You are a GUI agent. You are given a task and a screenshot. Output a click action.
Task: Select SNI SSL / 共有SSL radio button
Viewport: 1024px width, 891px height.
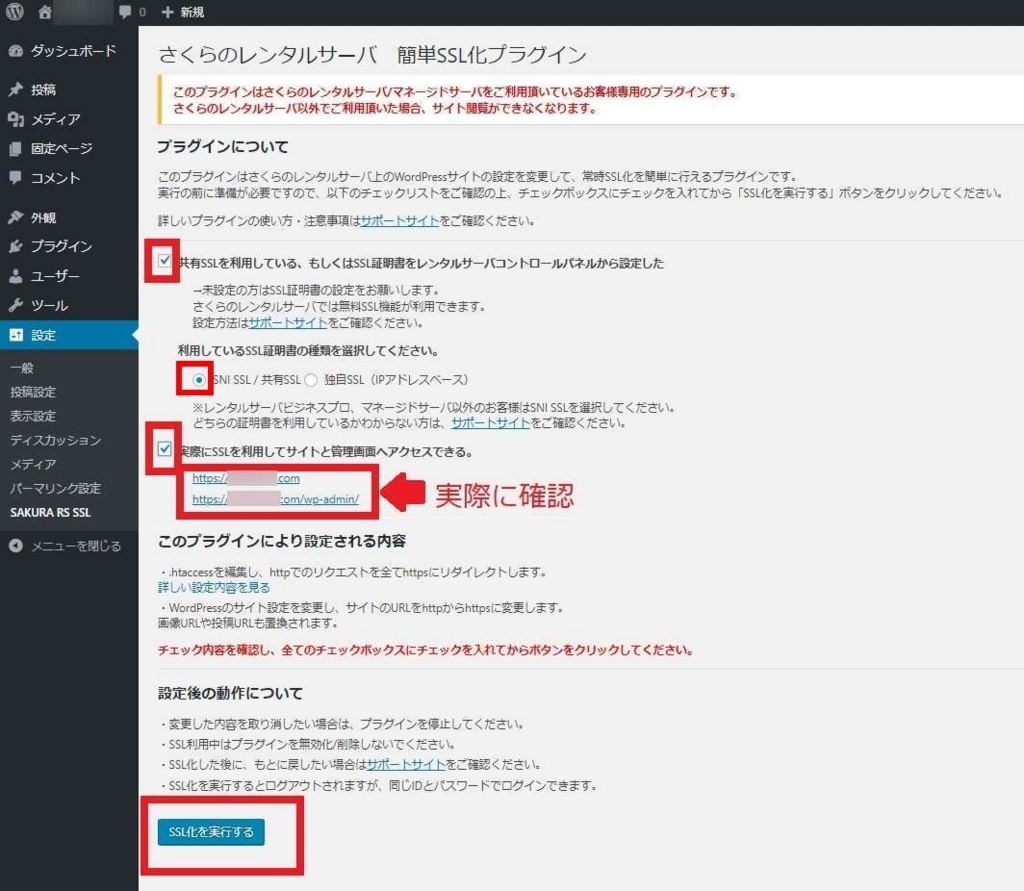click(x=199, y=380)
